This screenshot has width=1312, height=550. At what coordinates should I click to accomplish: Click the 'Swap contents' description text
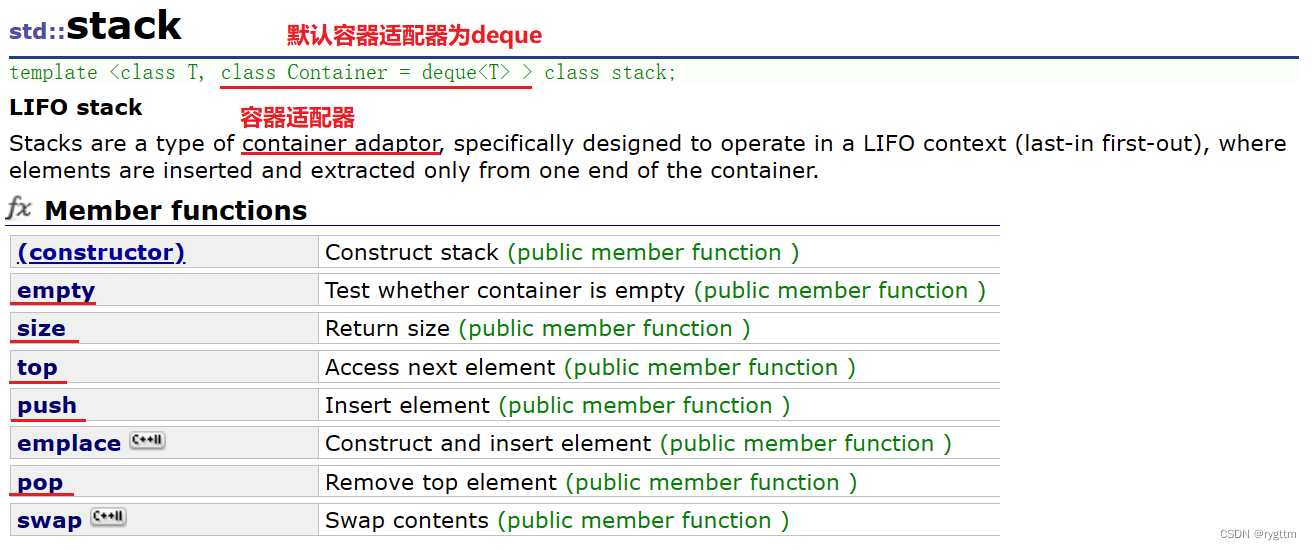(x=407, y=521)
